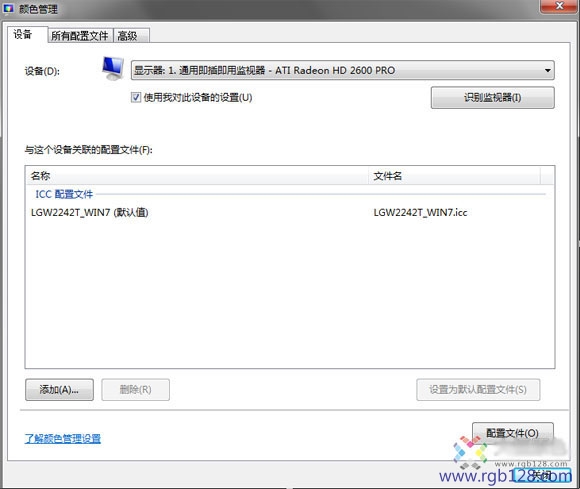
Task: Open the 显示器 device dropdown arrow
Action: 547,70
